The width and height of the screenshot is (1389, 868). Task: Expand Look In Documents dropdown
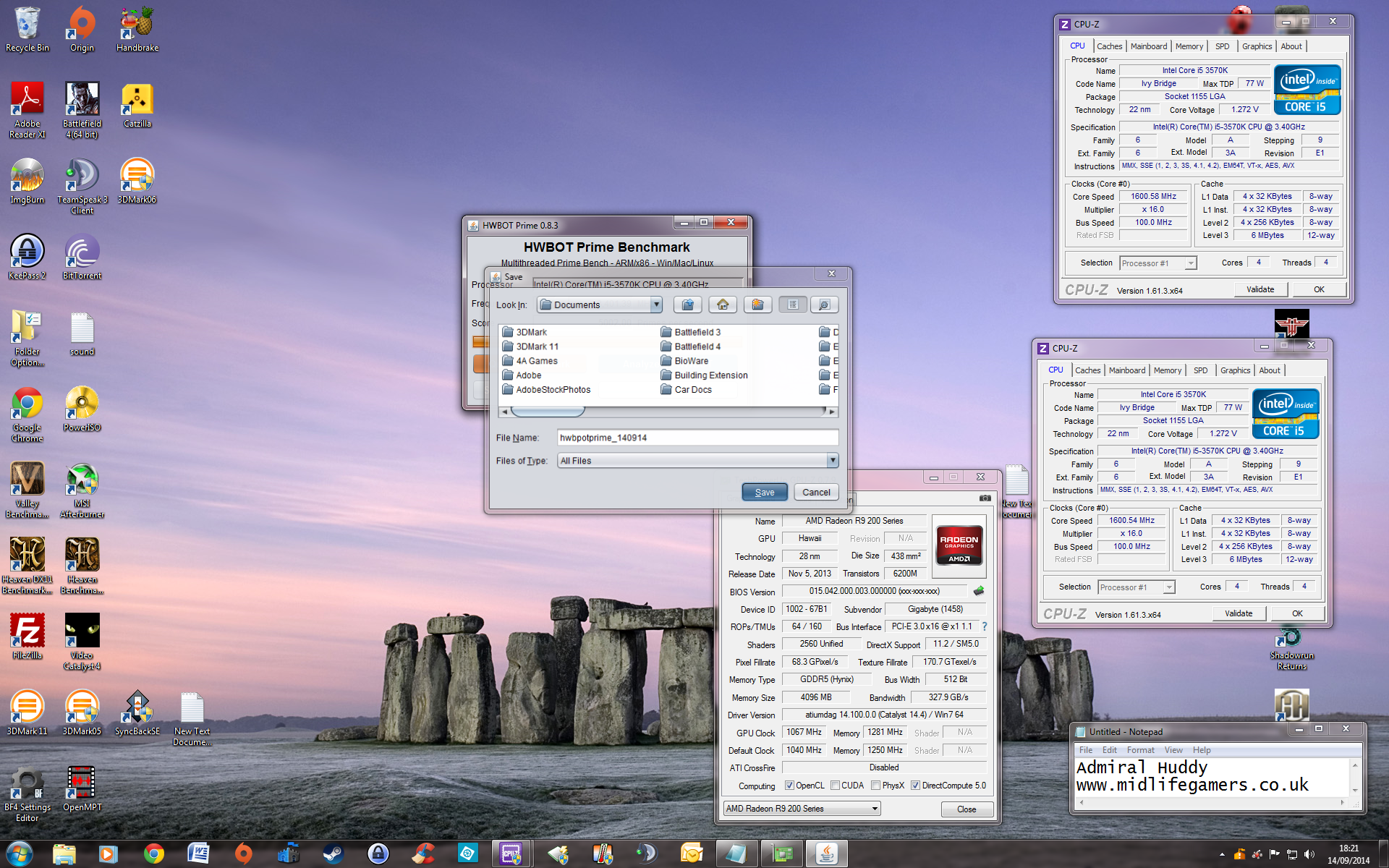655,305
